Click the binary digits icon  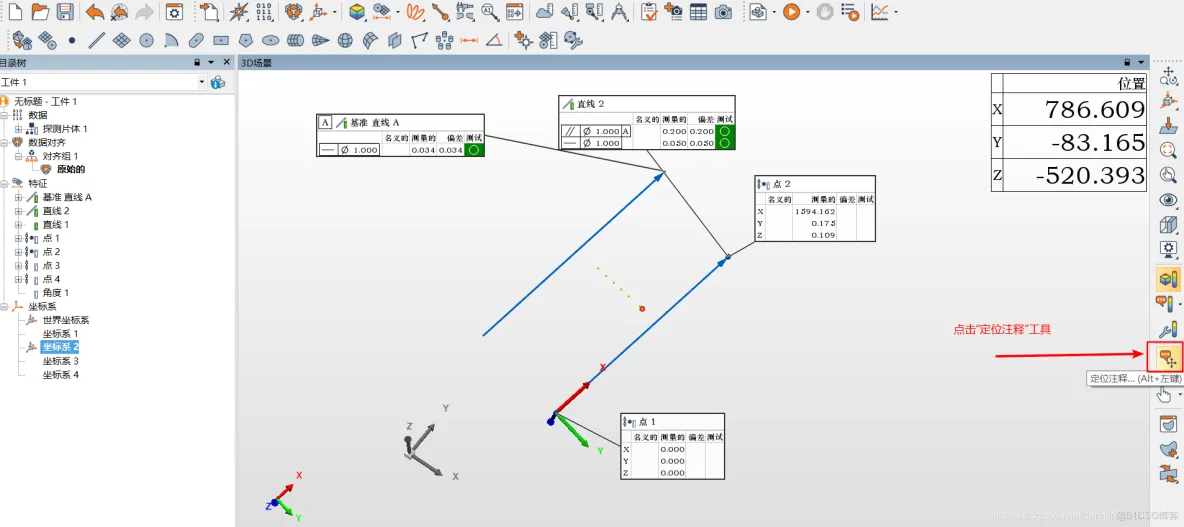pyautogui.click(x=263, y=11)
